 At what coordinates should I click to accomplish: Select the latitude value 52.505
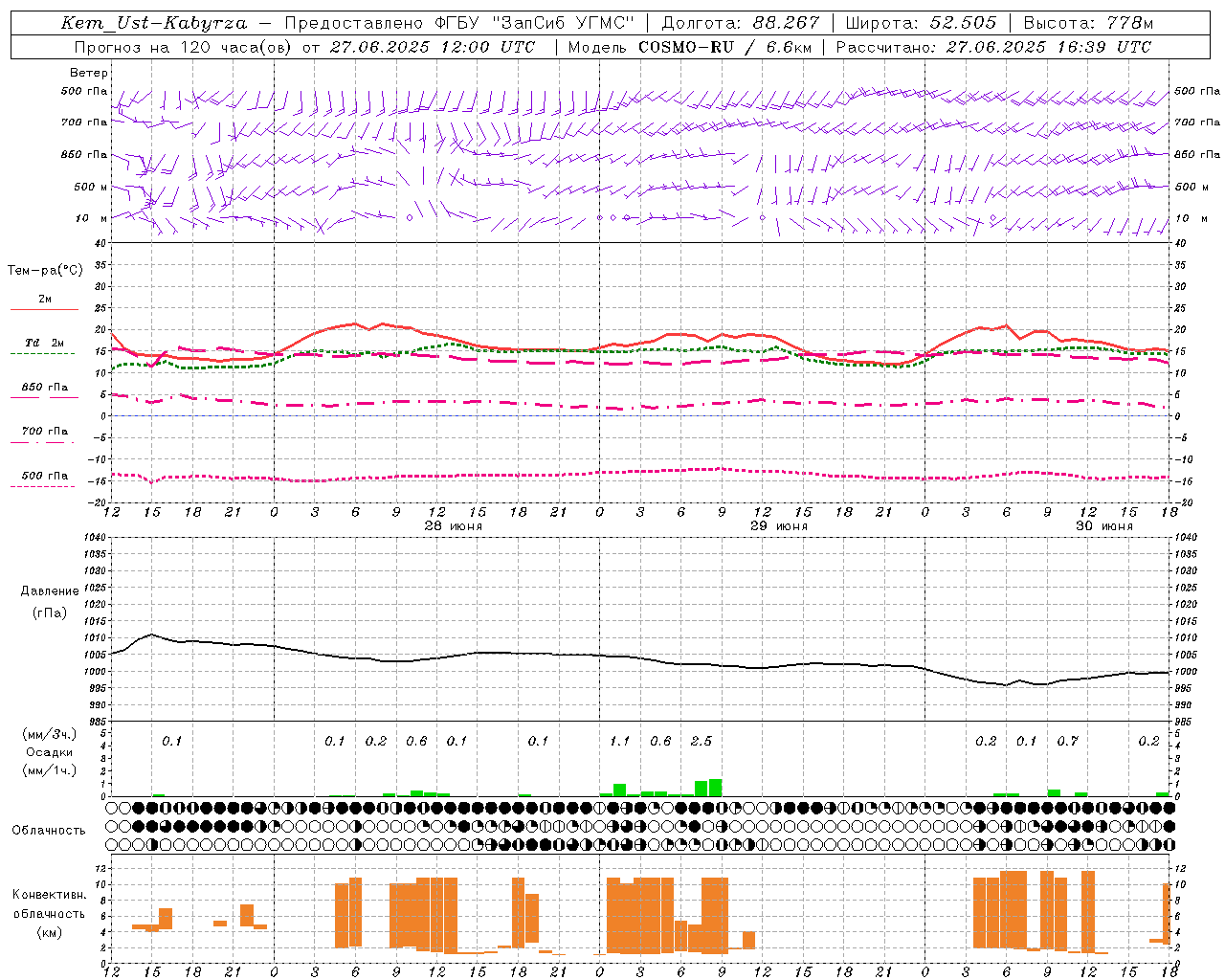963,23
